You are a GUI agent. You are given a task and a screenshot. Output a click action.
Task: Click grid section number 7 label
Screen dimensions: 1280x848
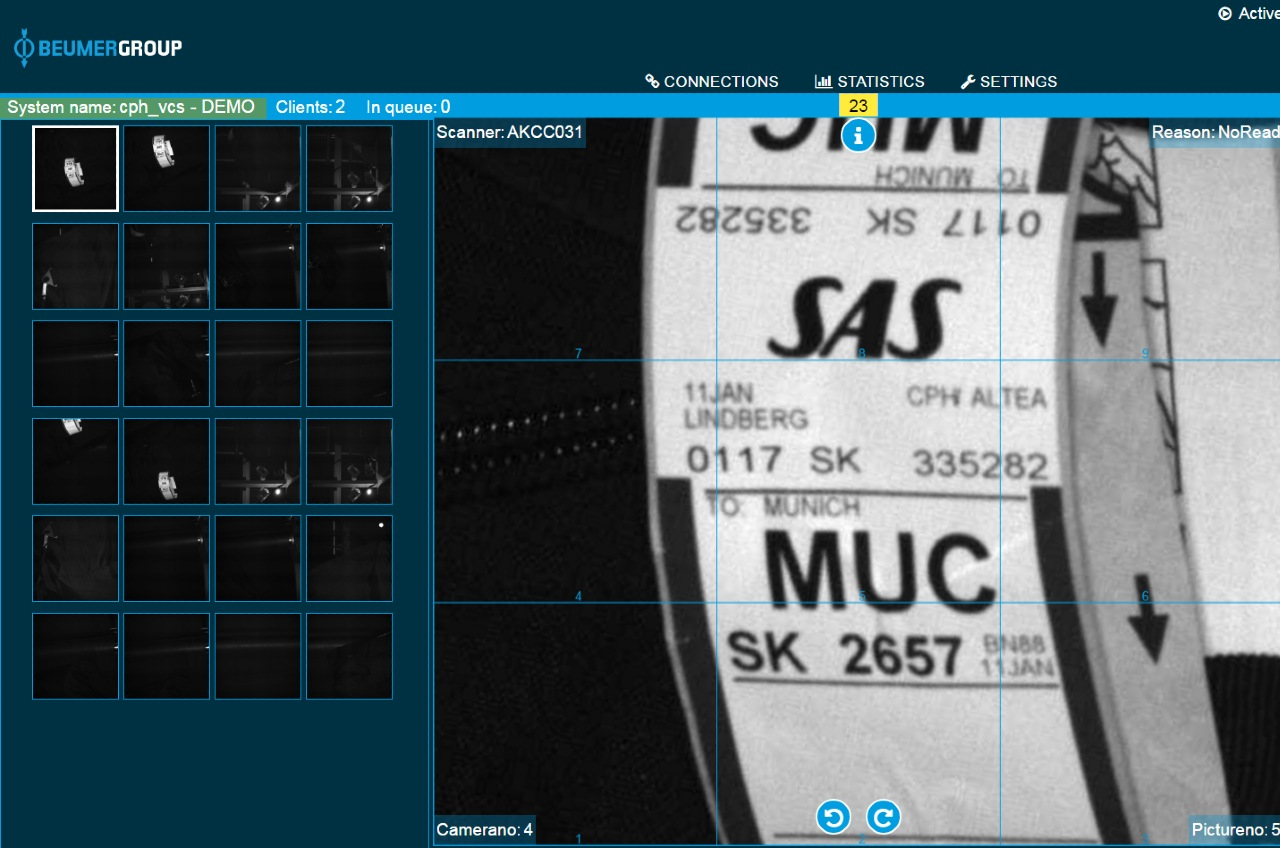pyautogui.click(x=578, y=353)
